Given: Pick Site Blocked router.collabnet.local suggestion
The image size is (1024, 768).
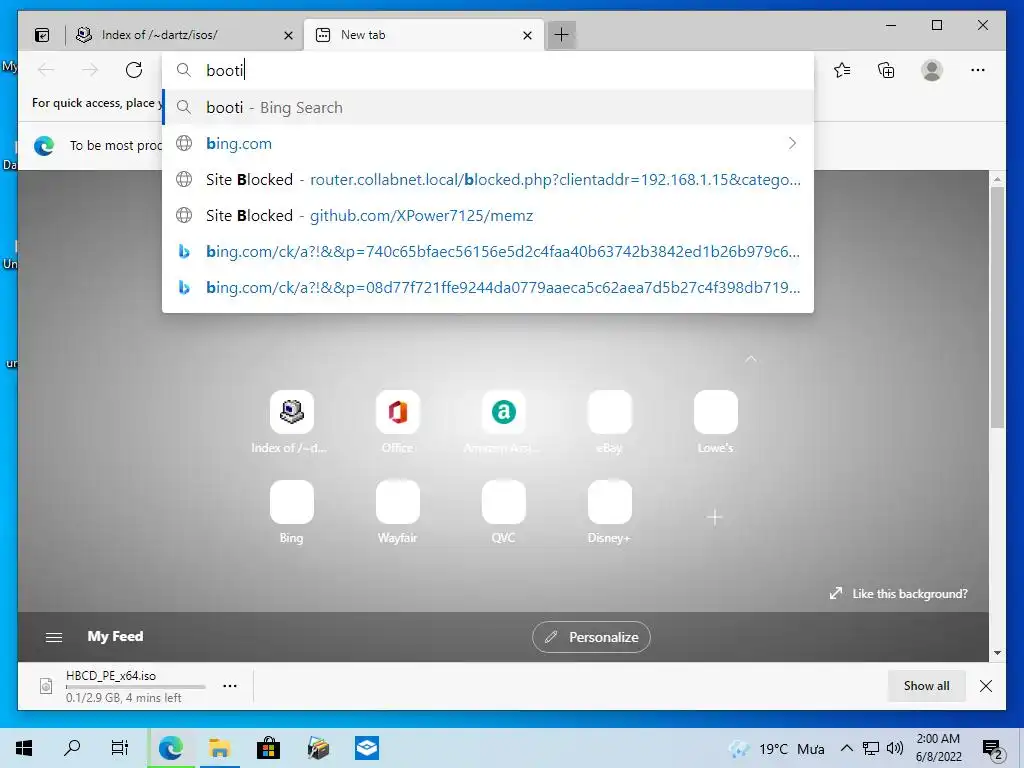Looking at the screenshot, I should pyautogui.click(x=487, y=179).
